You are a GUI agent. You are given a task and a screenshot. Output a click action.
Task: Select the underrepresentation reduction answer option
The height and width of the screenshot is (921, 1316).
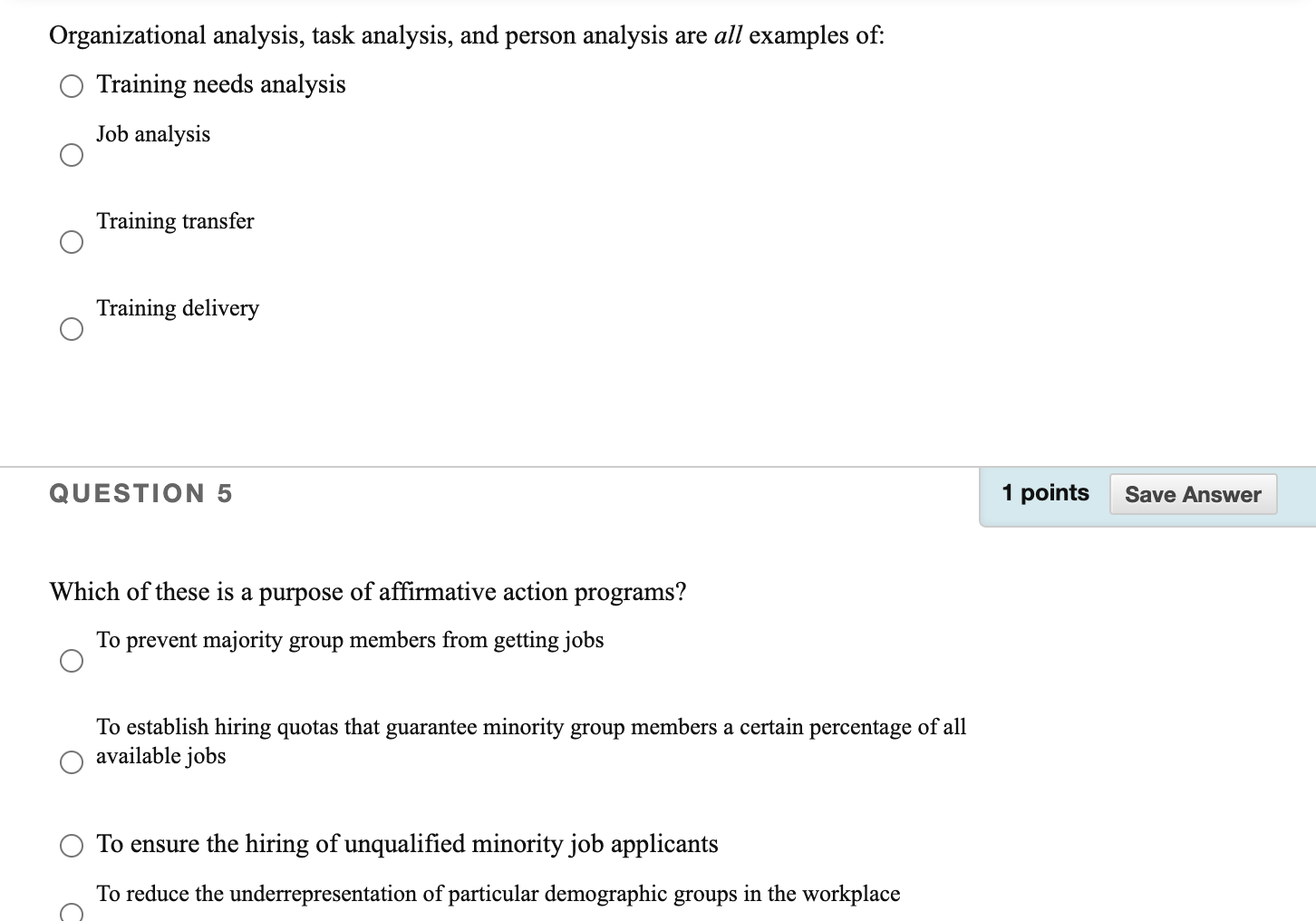(x=71, y=914)
